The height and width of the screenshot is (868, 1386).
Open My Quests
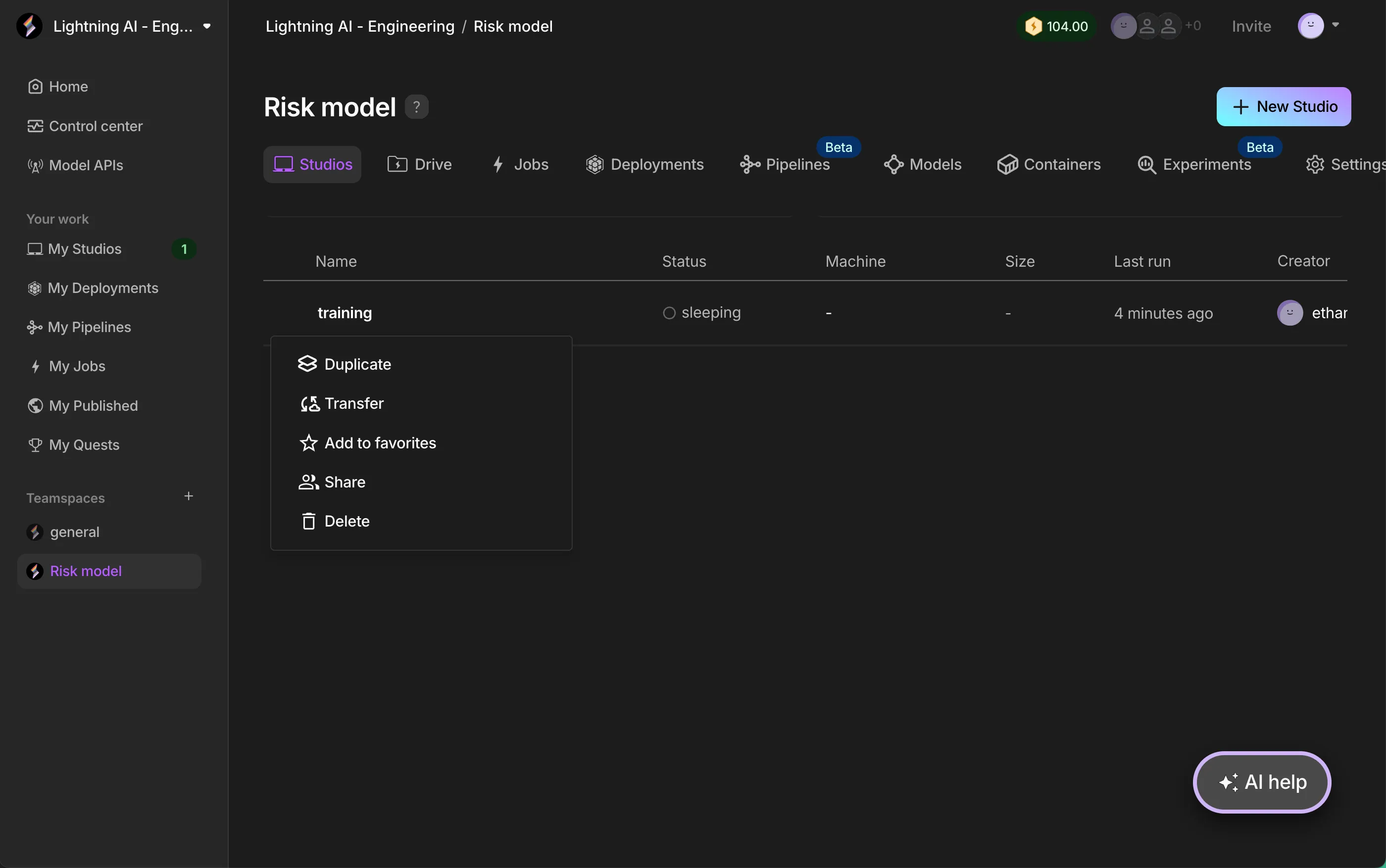coord(73,445)
